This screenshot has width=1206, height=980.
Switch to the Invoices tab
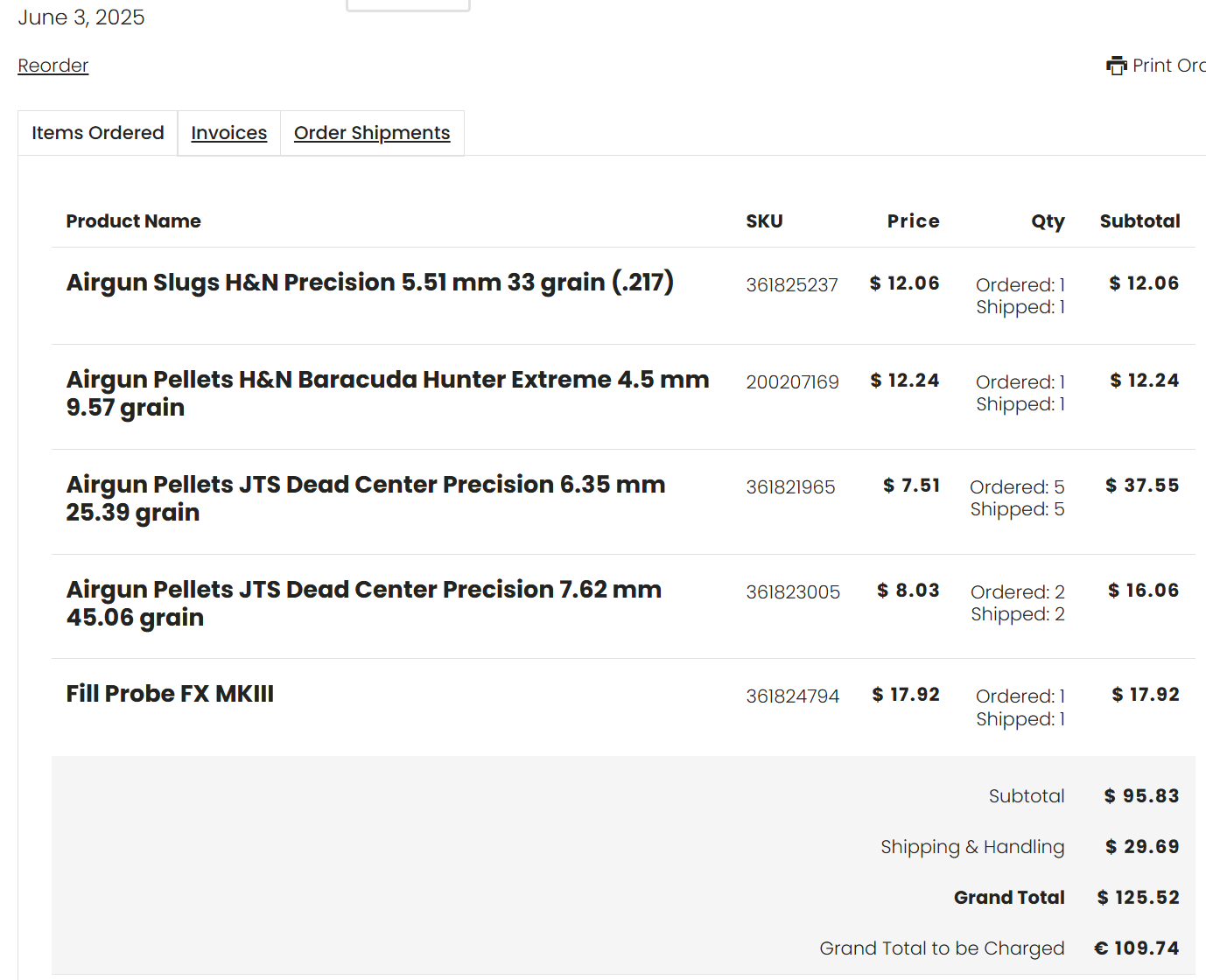pos(229,133)
